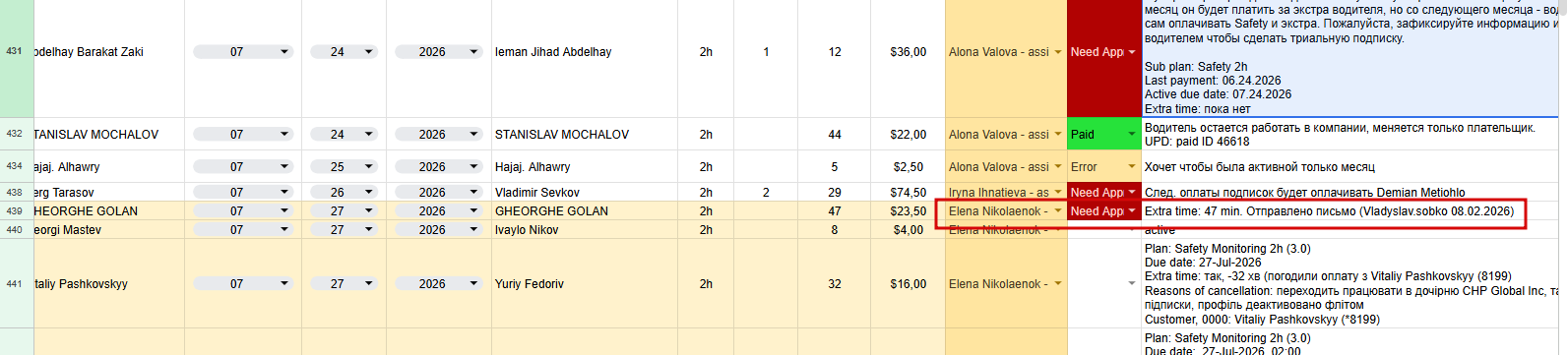Open Need App status dropdown in row 439
This screenshot has height=355, width=1568.
pyautogui.click(x=1103, y=211)
